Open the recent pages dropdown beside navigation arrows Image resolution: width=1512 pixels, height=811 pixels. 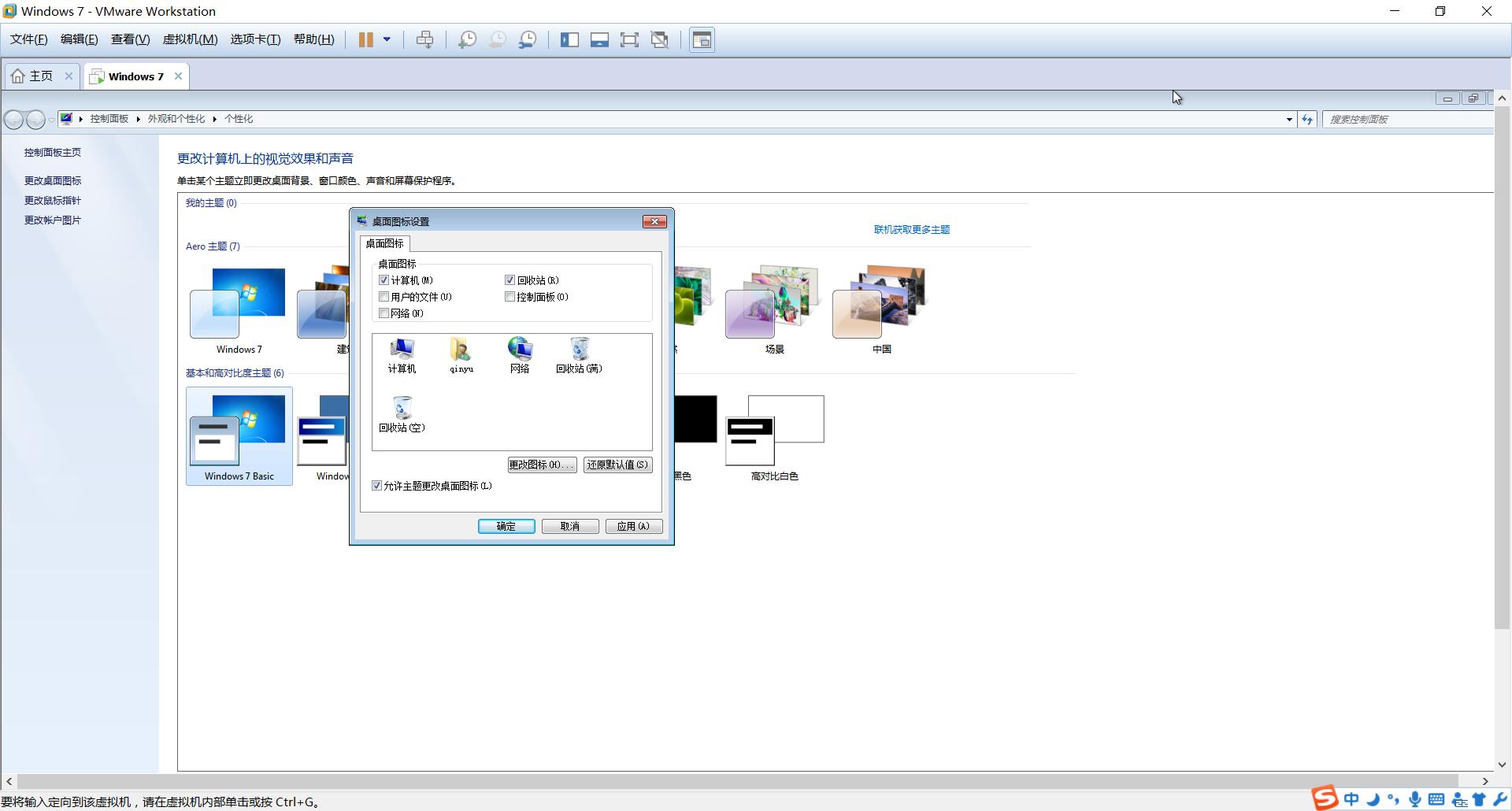[x=51, y=120]
